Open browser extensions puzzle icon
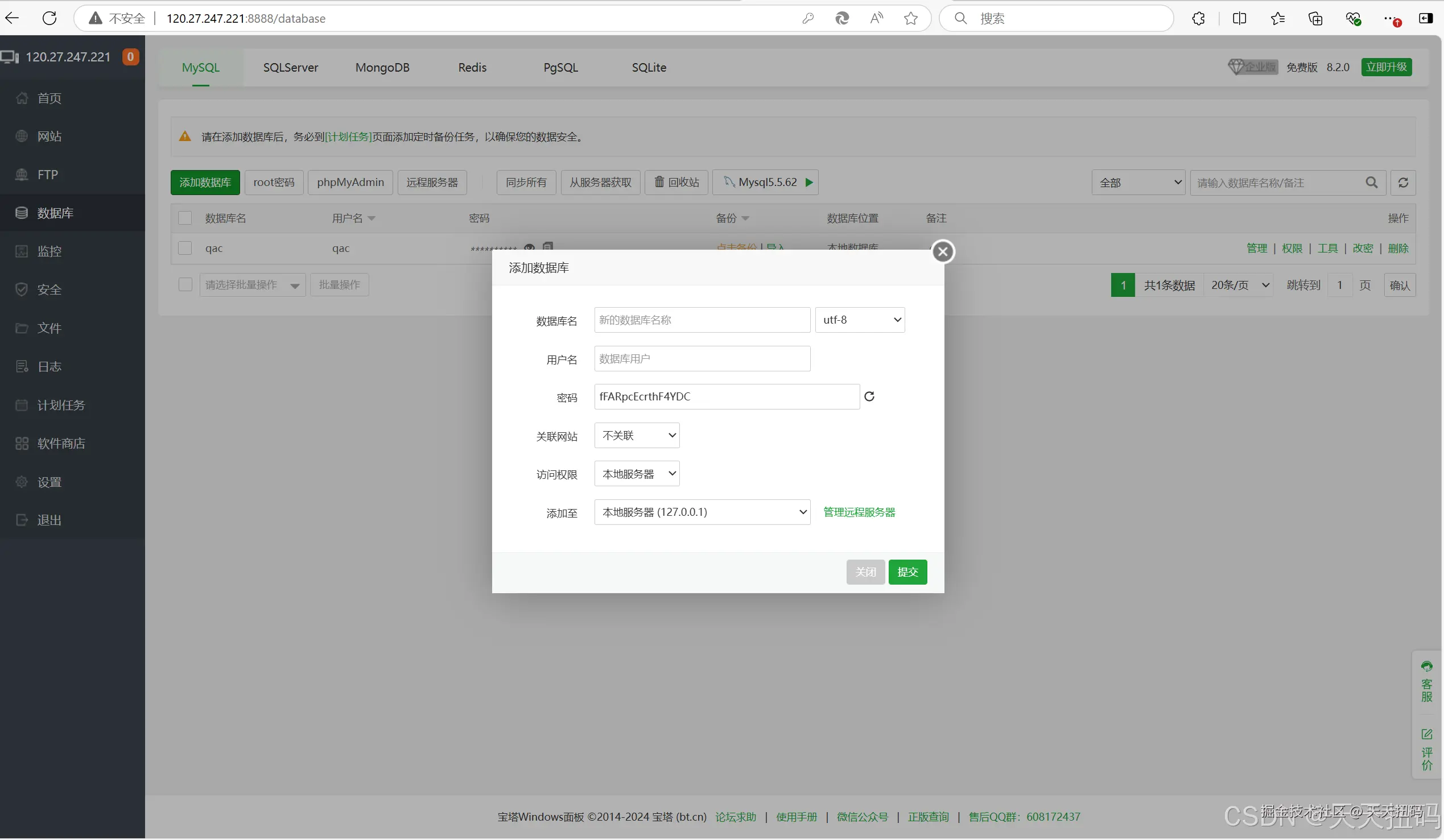Image resolution: width=1444 pixels, height=840 pixels. tap(1198, 18)
